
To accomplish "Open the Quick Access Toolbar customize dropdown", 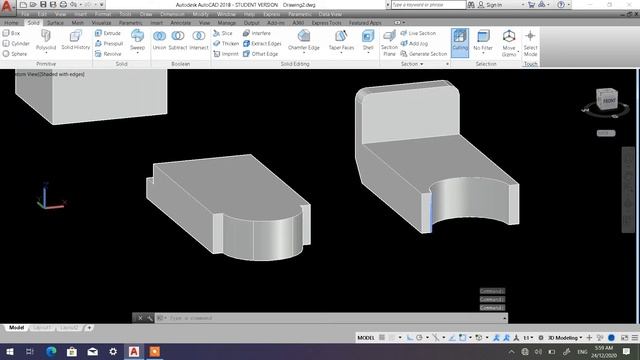I will click(102, 5).
